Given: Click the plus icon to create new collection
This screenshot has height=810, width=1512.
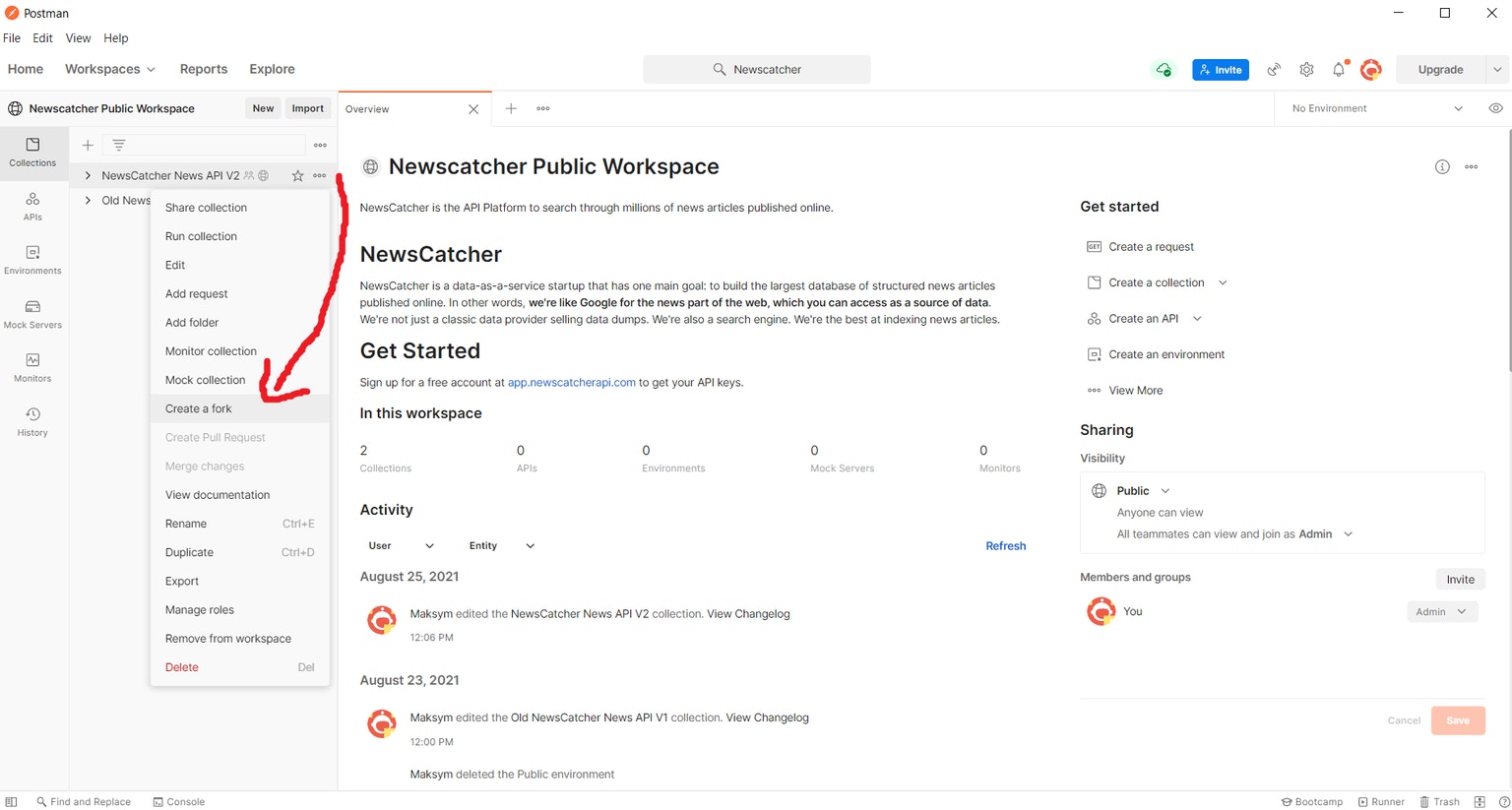Looking at the screenshot, I should (88, 145).
